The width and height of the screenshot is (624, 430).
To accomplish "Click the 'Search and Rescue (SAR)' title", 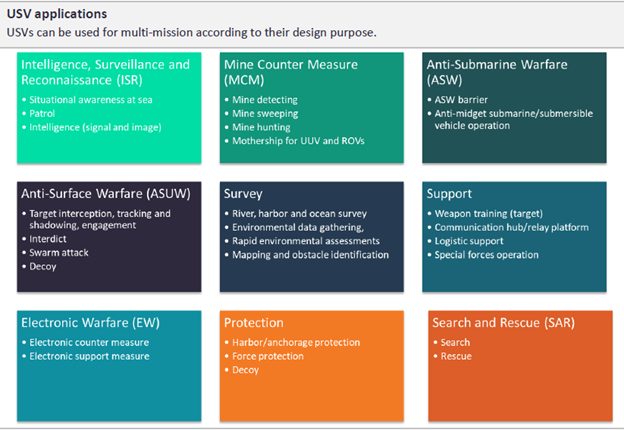I will click(503, 323).
